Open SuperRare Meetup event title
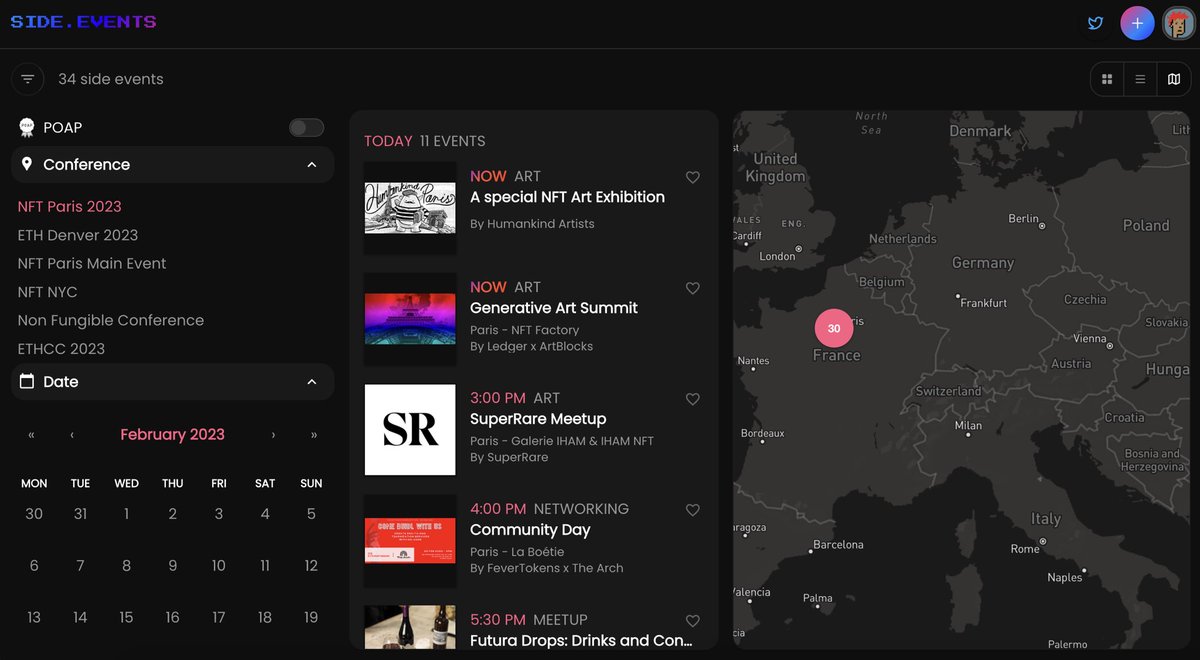The height and width of the screenshot is (660, 1200). 538,419
